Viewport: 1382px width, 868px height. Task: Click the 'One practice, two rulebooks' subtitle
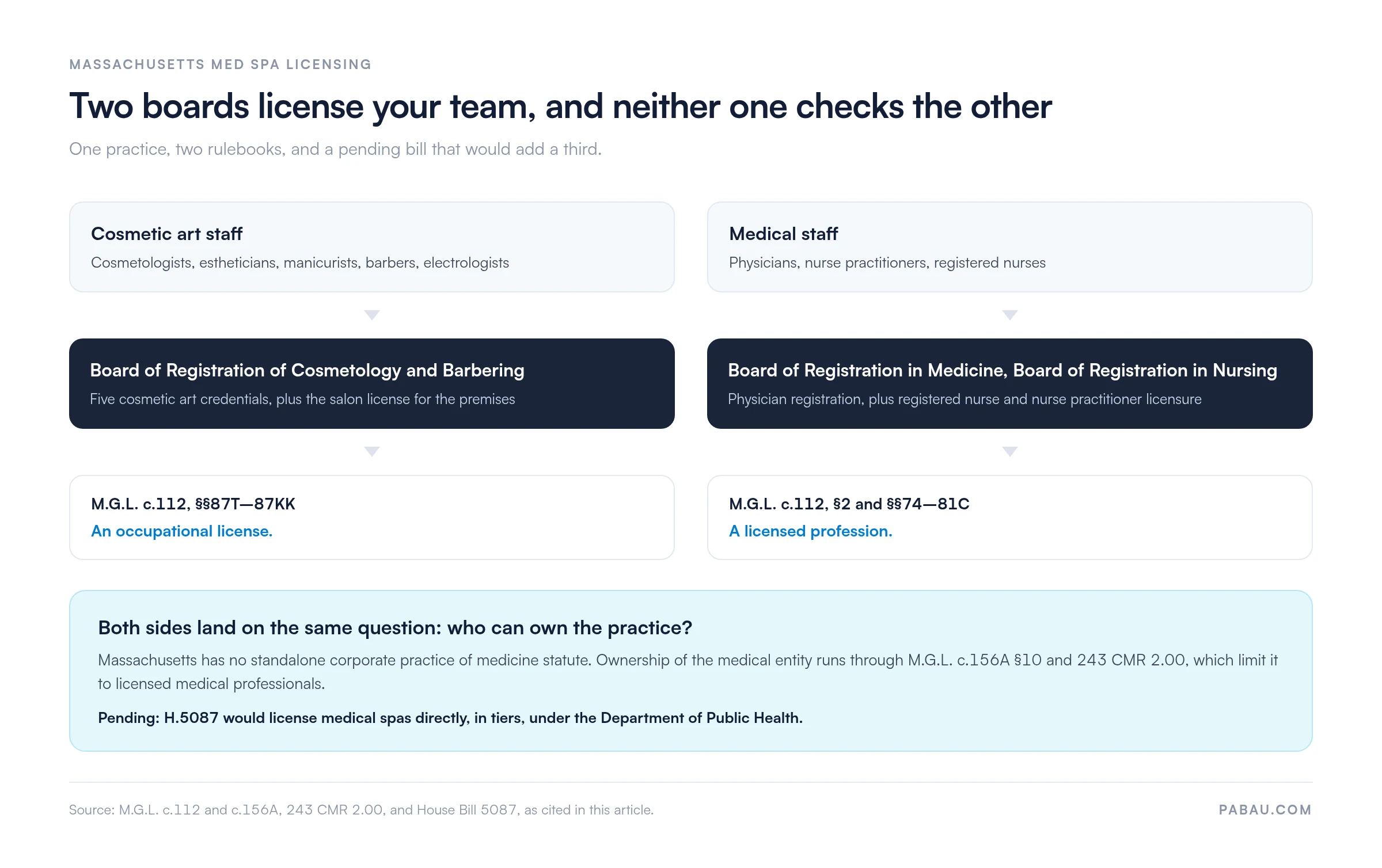[335, 149]
